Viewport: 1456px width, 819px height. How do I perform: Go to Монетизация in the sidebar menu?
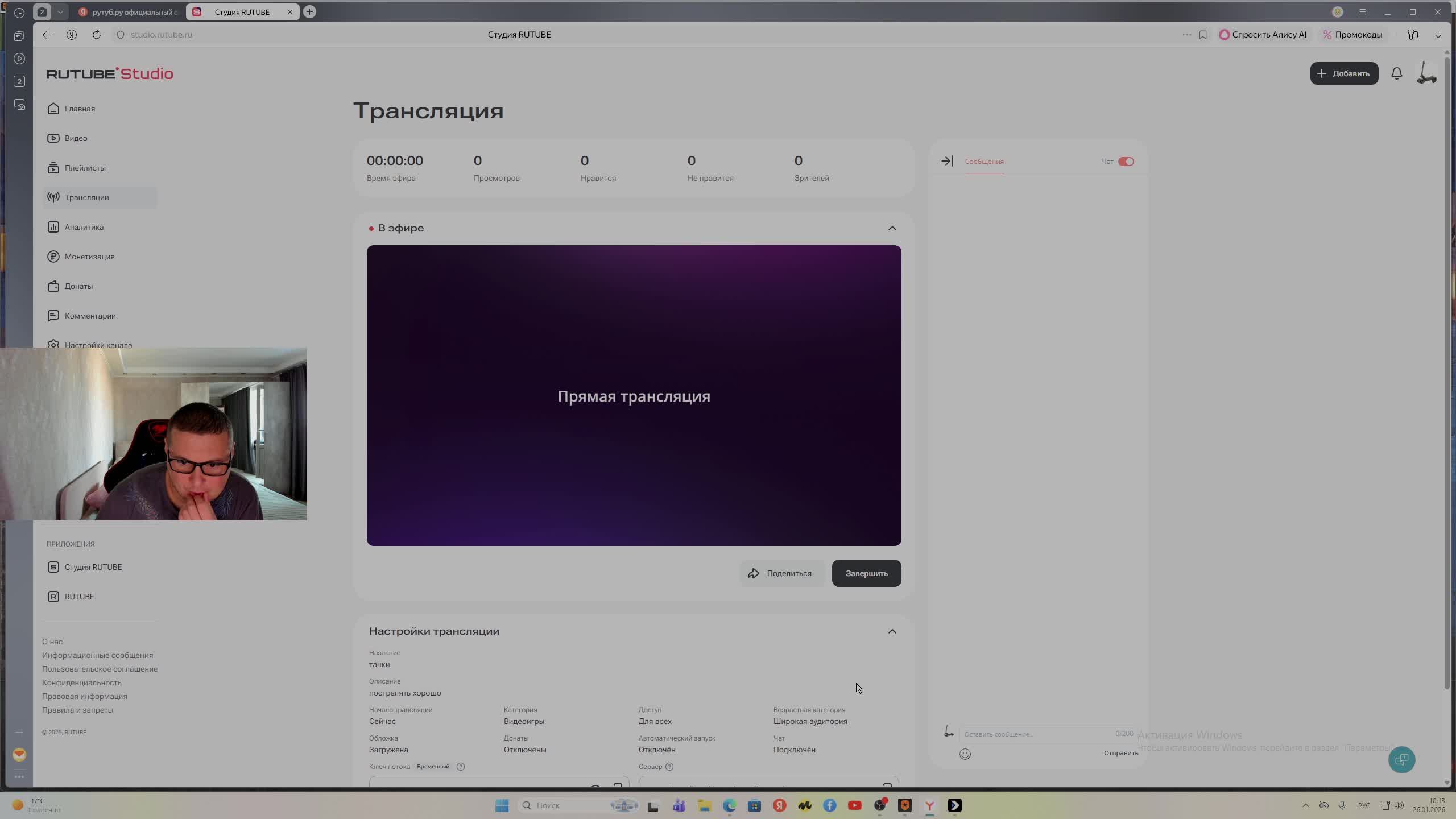(89, 257)
